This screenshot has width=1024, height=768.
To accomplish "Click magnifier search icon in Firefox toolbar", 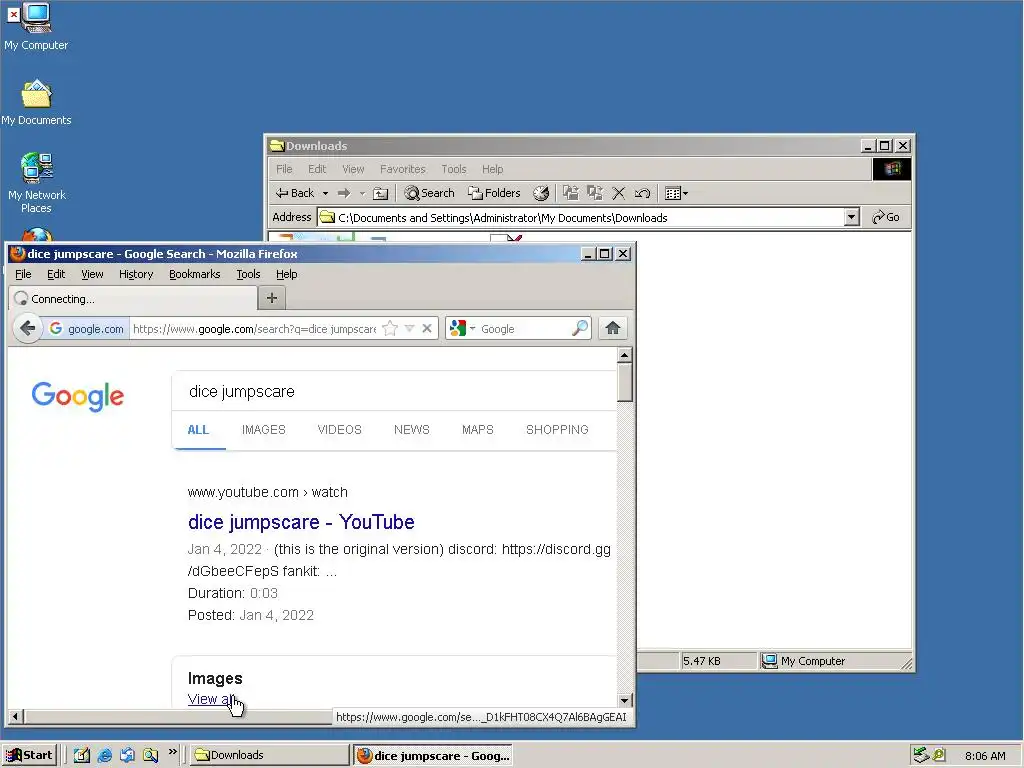I will coord(579,328).
